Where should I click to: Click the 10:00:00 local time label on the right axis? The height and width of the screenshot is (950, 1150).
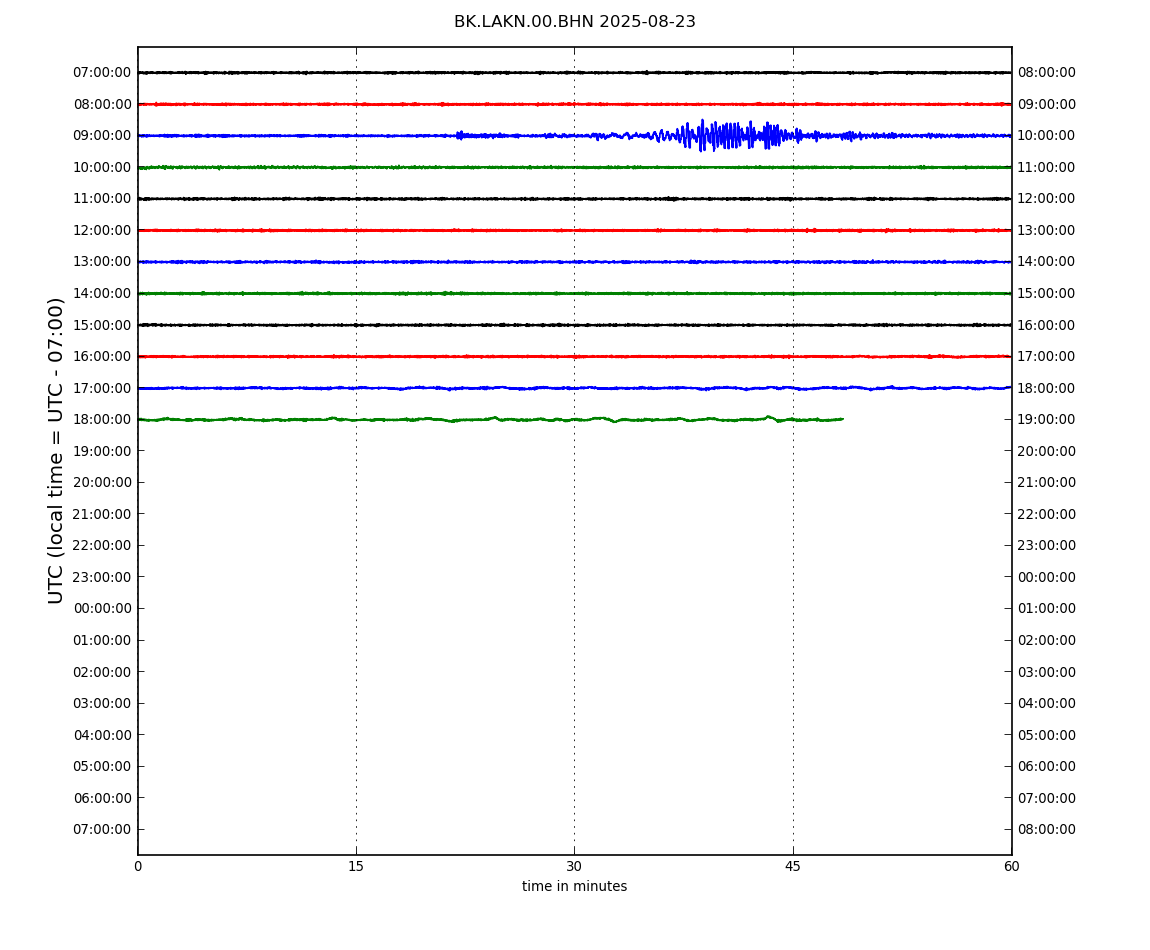point(1047,136)
